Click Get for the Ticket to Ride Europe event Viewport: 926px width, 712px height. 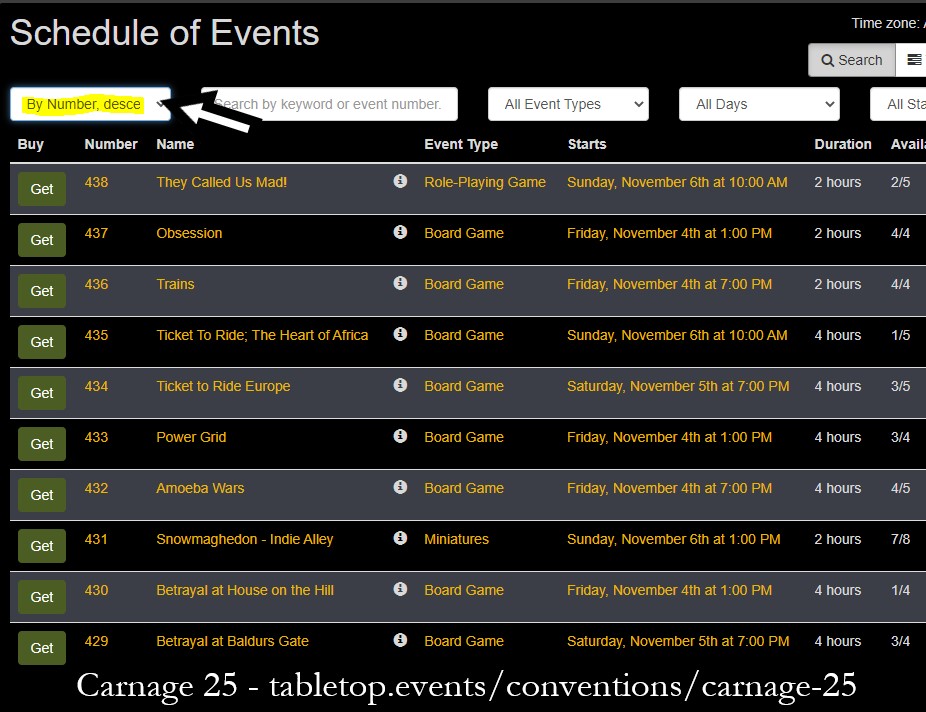[41, 393]
